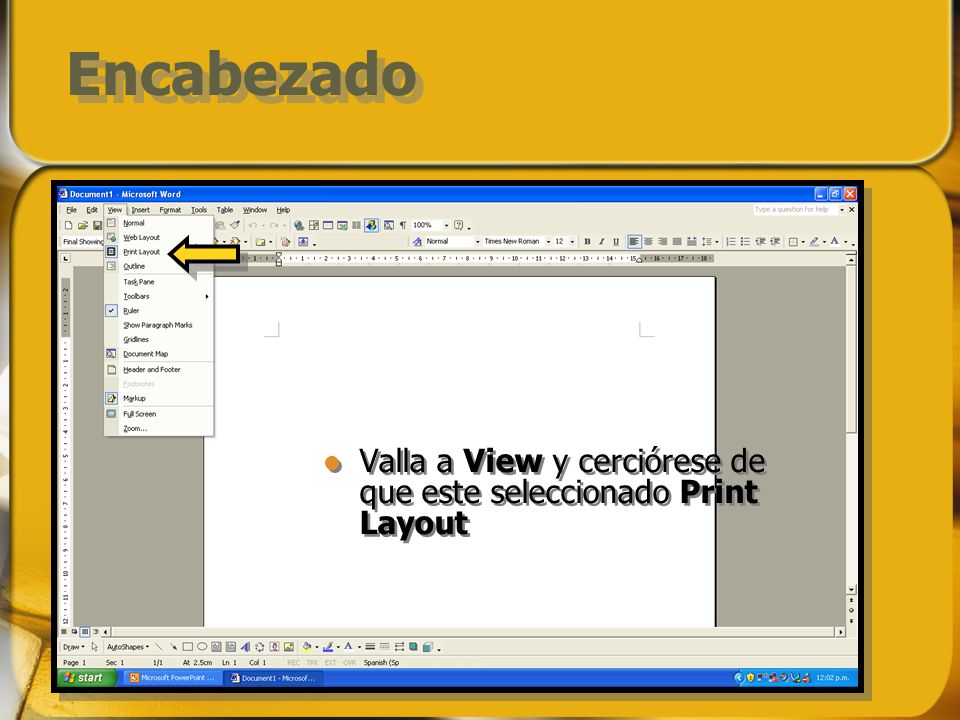Switch to Microsoft PowerPoint taskbar button
Screen dimensions: 960x720
(171, 678)
